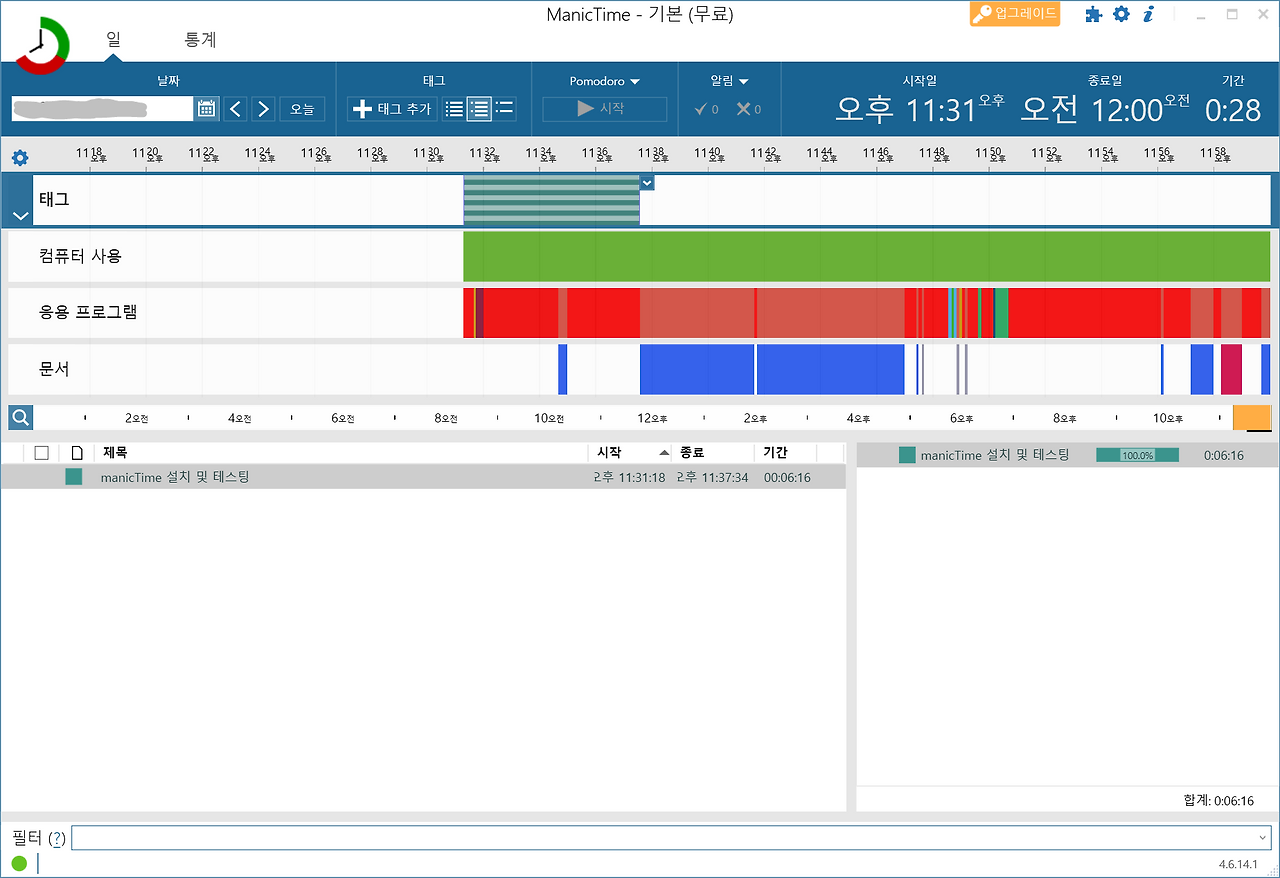Click the 업그레이드 upgrade button

pyautogui.click(x=1014, y=14)
